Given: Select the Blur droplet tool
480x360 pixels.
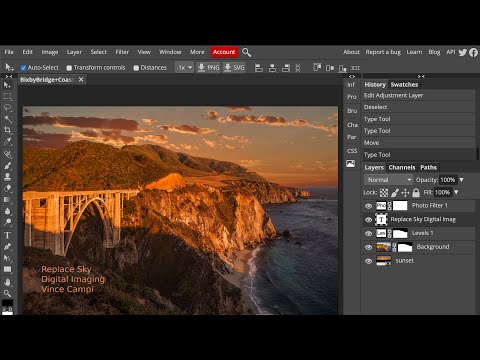Looking at the screenshot, I should 7,211.
